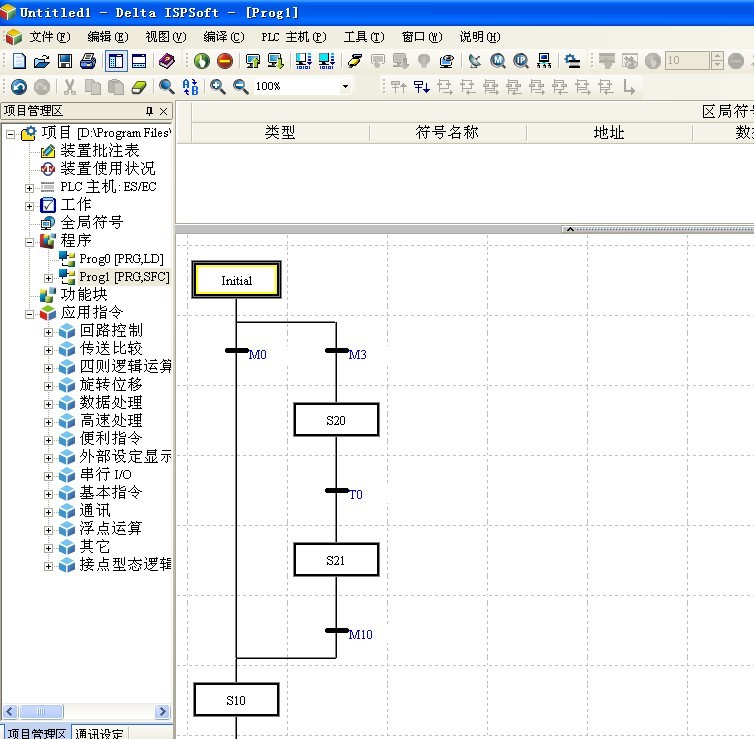Viewport: 754px width, 739px height.
Task: Click the Open project folder icon
Action: [x=42, y=61]
